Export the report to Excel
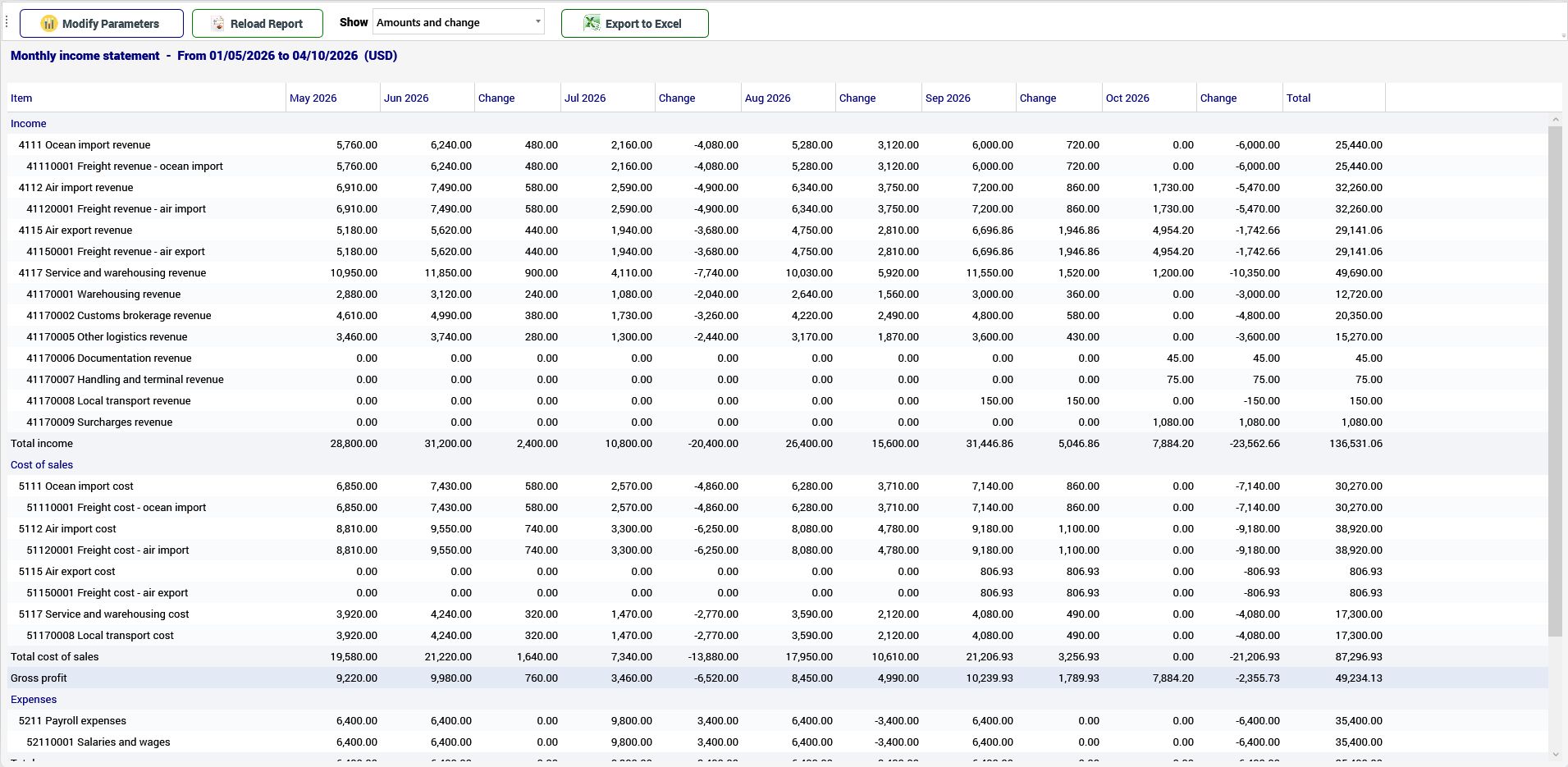The image size is (1568, 767). (x=635, y=24)
